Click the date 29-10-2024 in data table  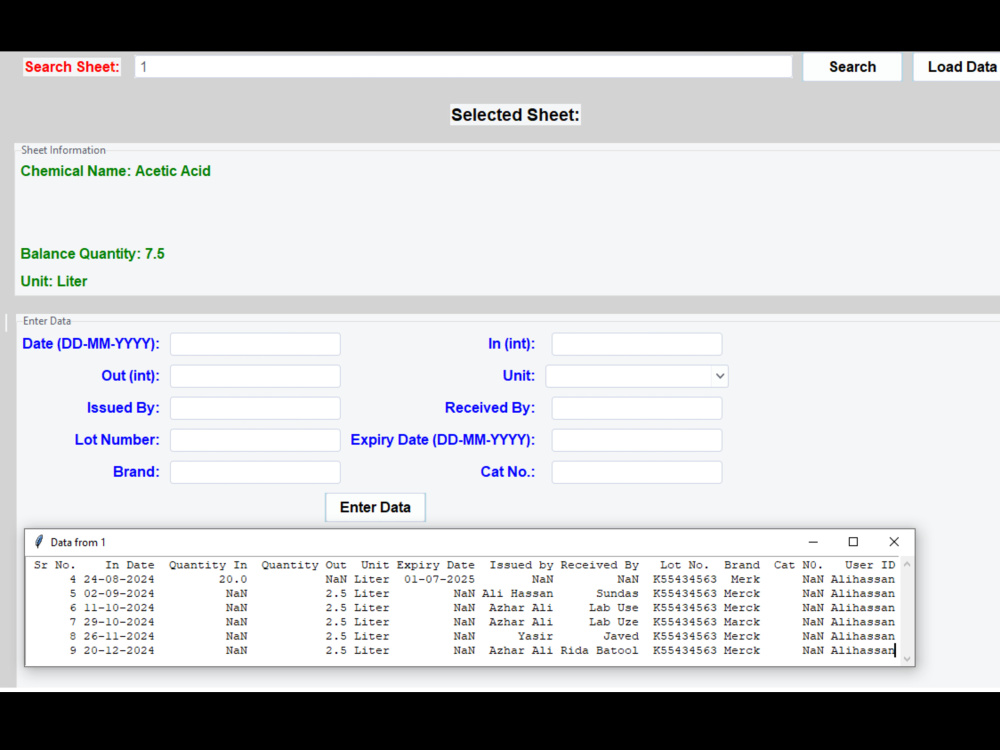click(119, 622)
